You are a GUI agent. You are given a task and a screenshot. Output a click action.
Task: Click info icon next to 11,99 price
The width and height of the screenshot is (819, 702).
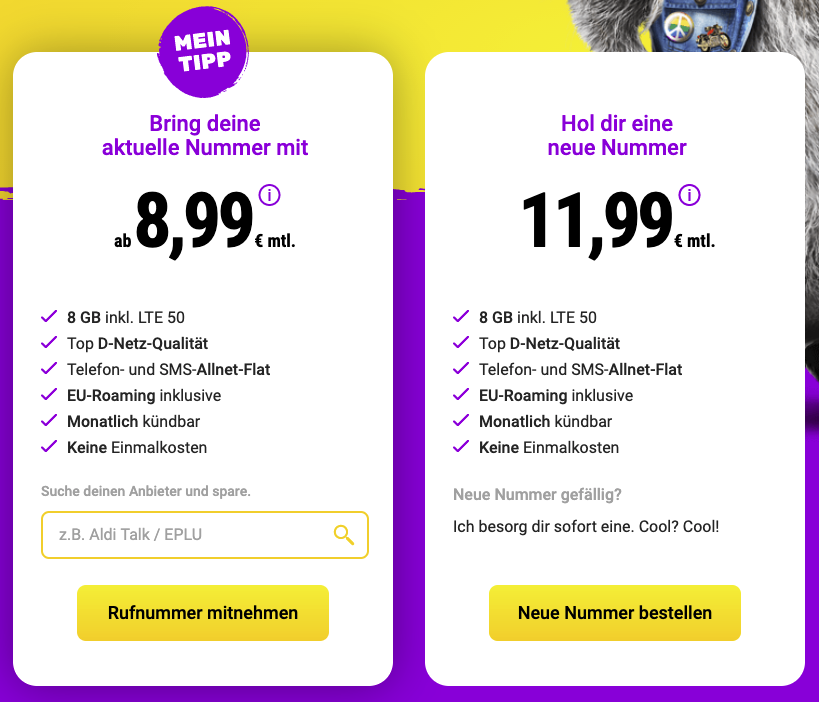click(x=689, y=195)
